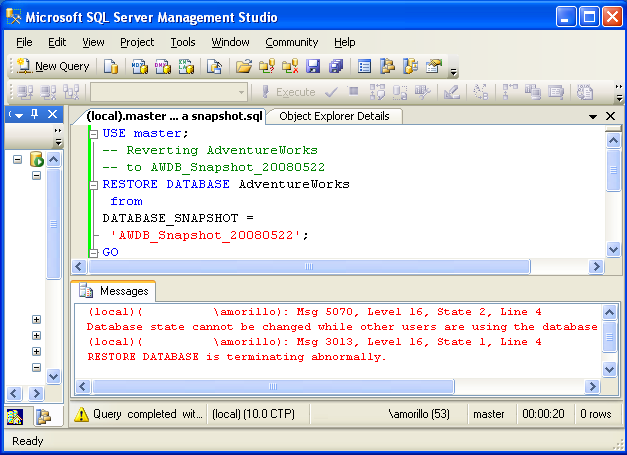Select the server icon in the tree

(x=36, y=159)
